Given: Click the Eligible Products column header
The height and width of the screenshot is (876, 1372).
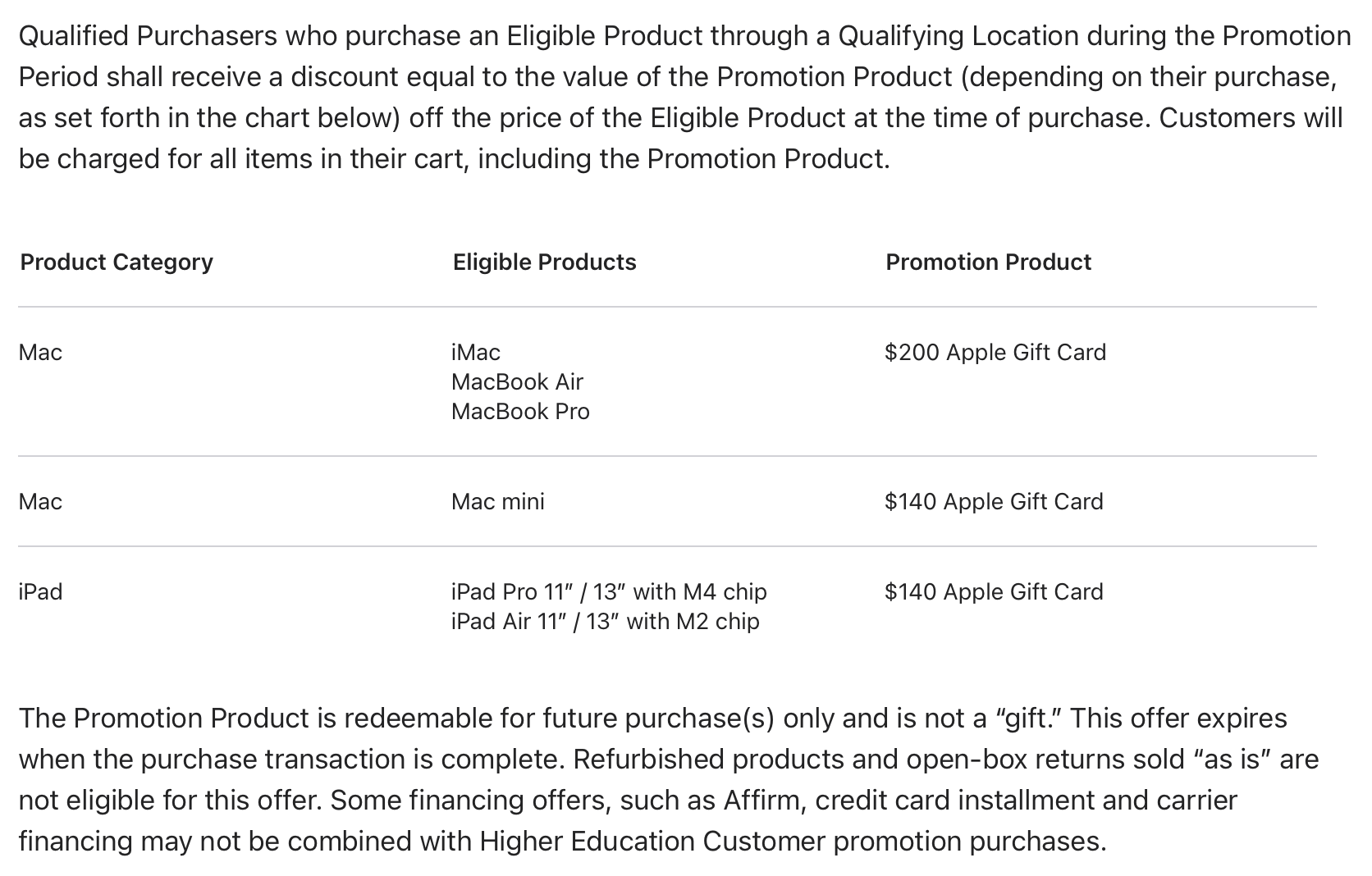Looking at the screenshot, I should pyautogui.click(x=545, y=262).
